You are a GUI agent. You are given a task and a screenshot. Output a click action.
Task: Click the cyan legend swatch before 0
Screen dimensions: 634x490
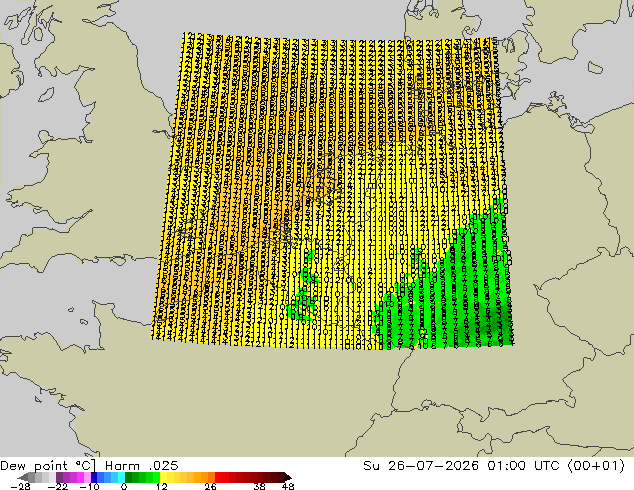coord(121,477)
